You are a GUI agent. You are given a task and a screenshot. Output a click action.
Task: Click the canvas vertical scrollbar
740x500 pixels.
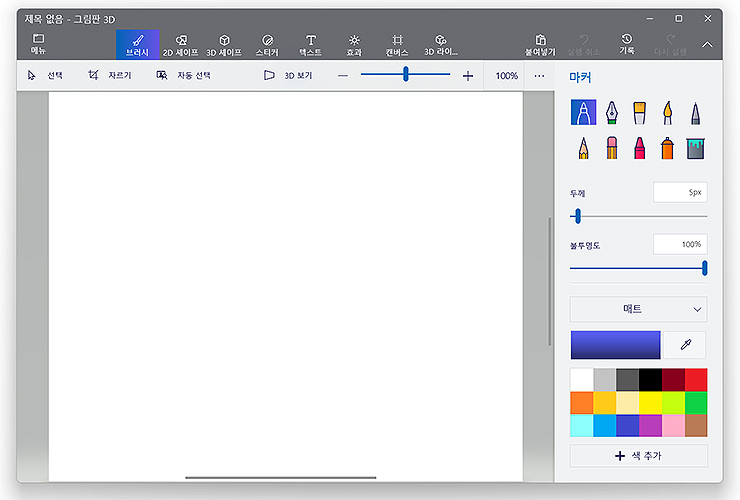(549, 281)
